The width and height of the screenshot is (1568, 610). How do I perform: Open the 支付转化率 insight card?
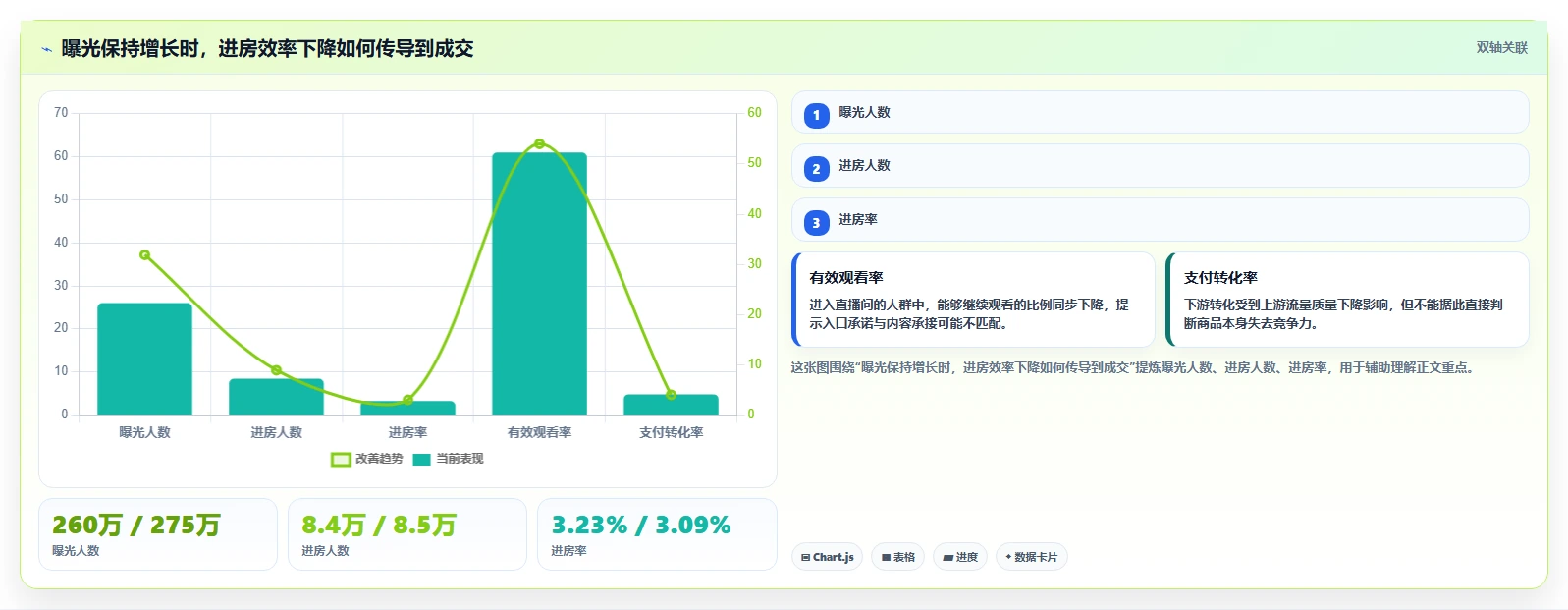coord(1347,300)
